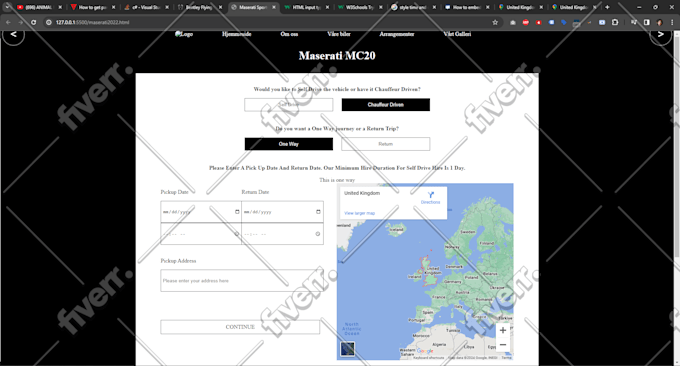The image size is (680, 366).
Task: Open the Våre biler nav link
Action: (x=339, y=34)
